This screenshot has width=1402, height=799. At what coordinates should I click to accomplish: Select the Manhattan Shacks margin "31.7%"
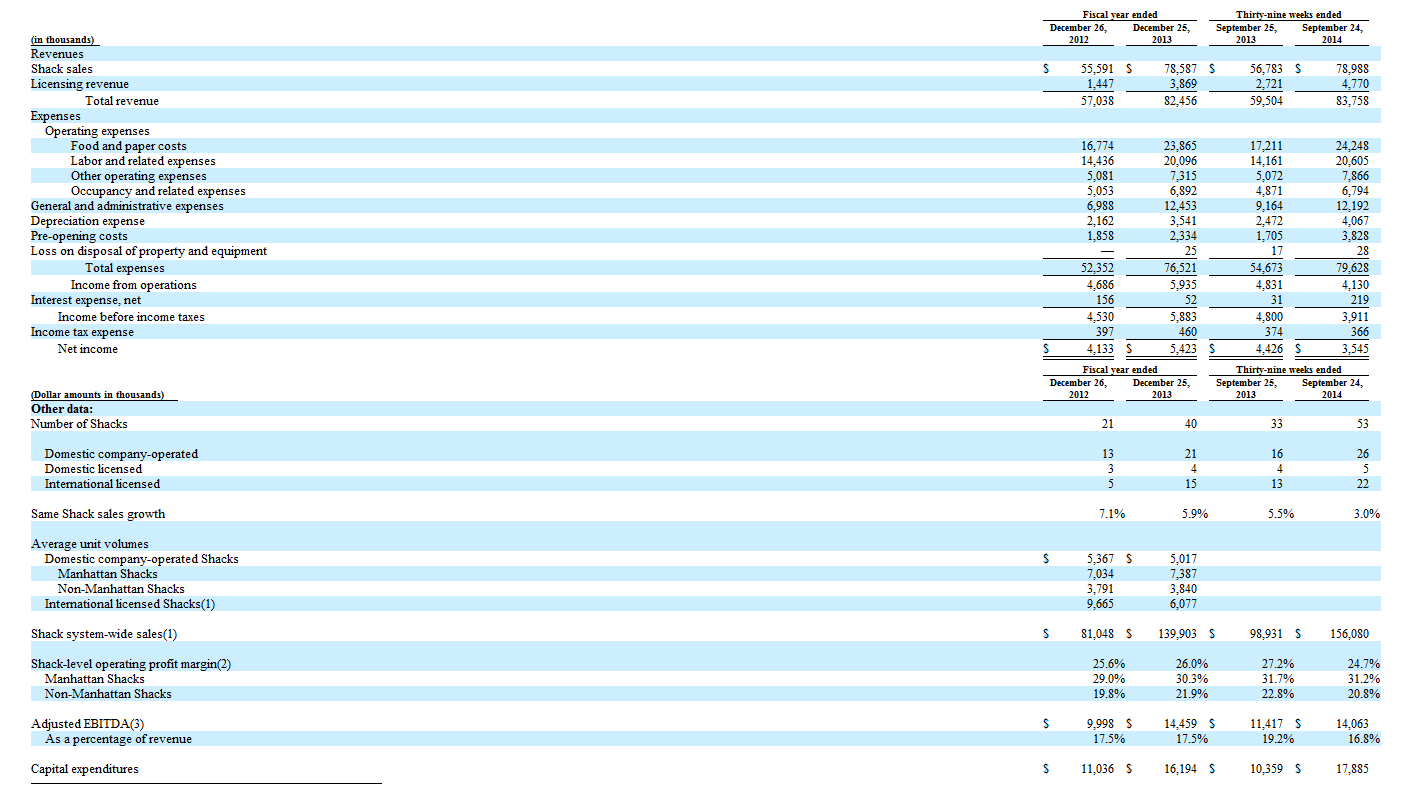(x=1278, y=679)
